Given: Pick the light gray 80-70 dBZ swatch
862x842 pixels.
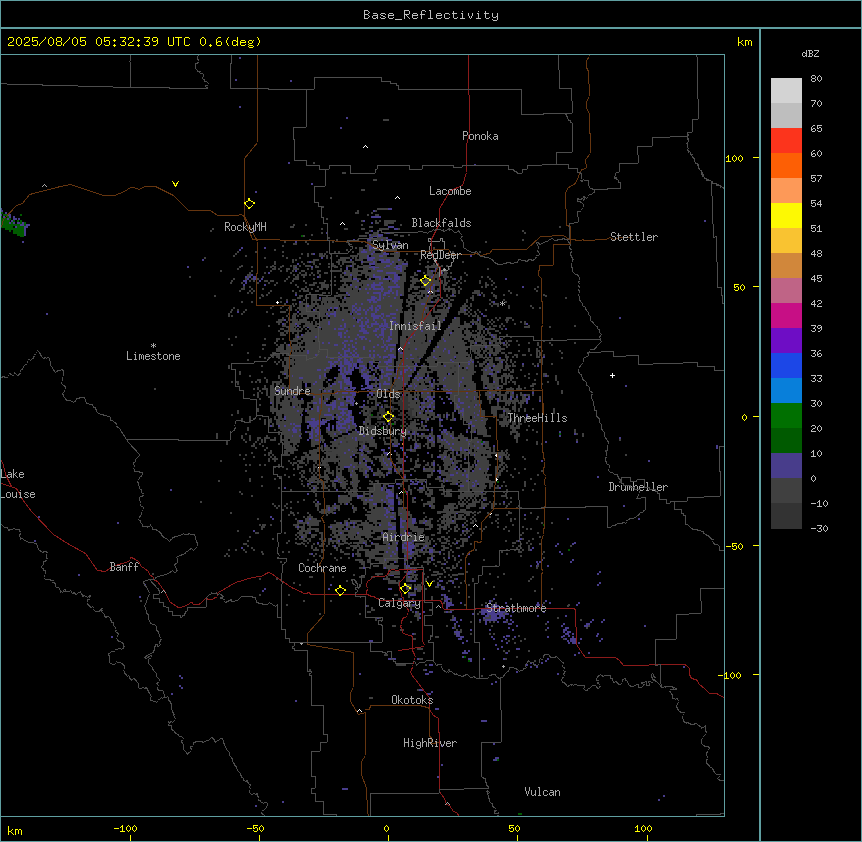Looking at the screenshot, I should tap(786, 91).
